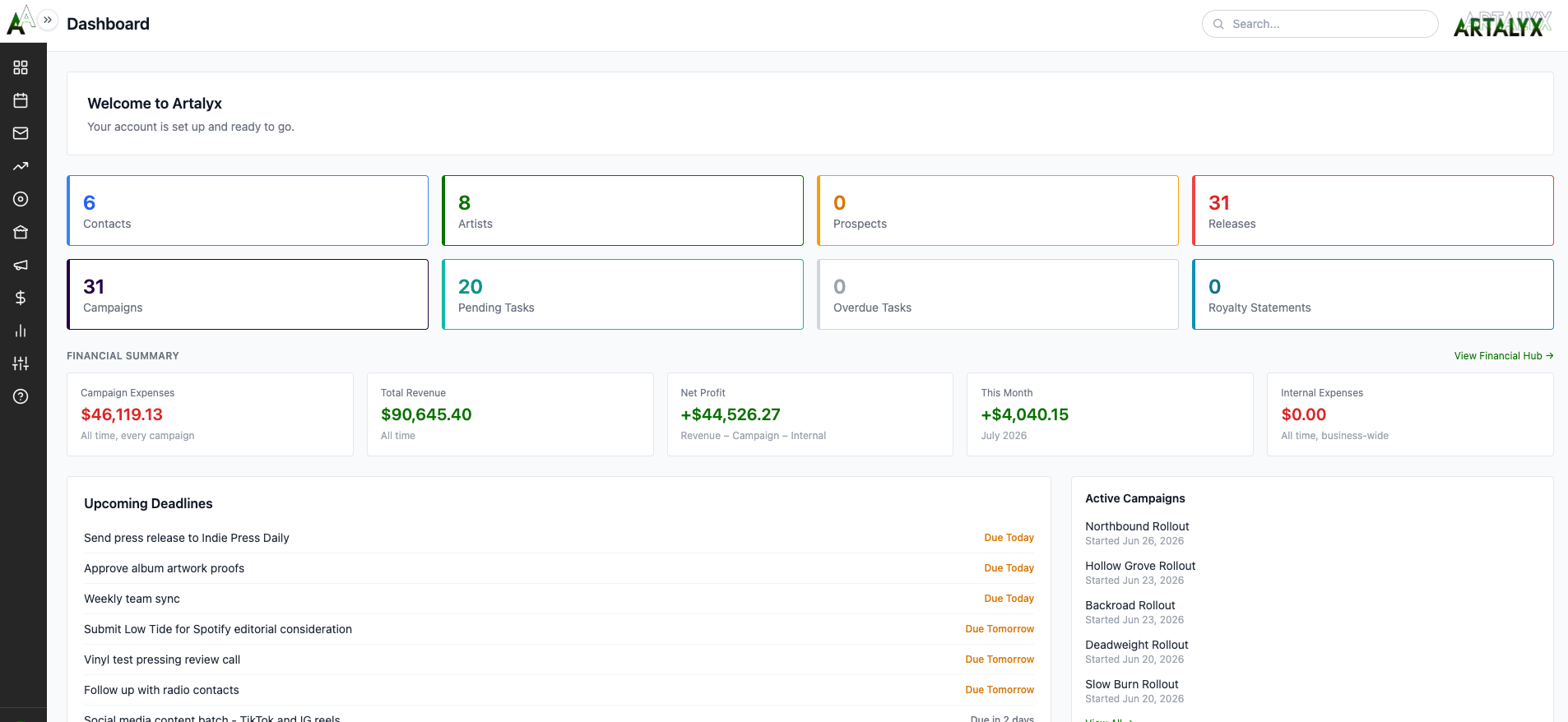1568x722 pixels.
Task: Open the bar chart analytics icon
Action: click(21, 331)
